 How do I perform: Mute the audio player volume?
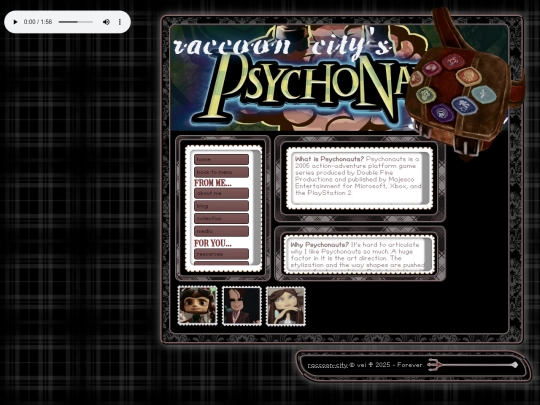pyautogui.click(x=106, y=22)
